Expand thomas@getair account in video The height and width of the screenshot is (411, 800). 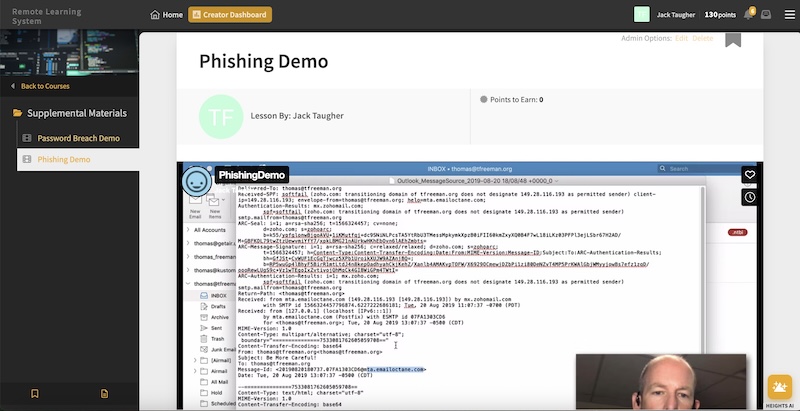tap(188, 243)
